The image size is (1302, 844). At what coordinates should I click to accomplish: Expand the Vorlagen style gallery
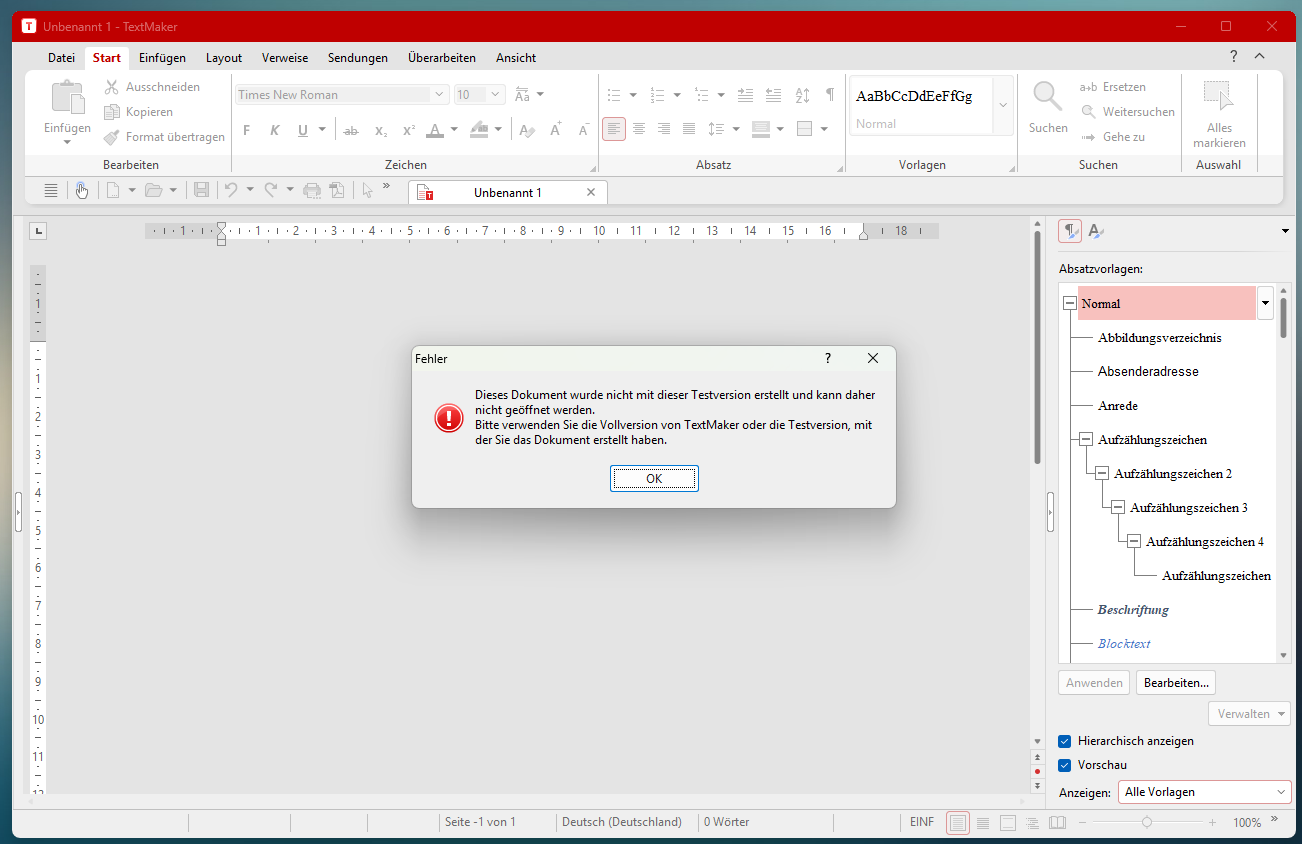[x=1003, y=105]
